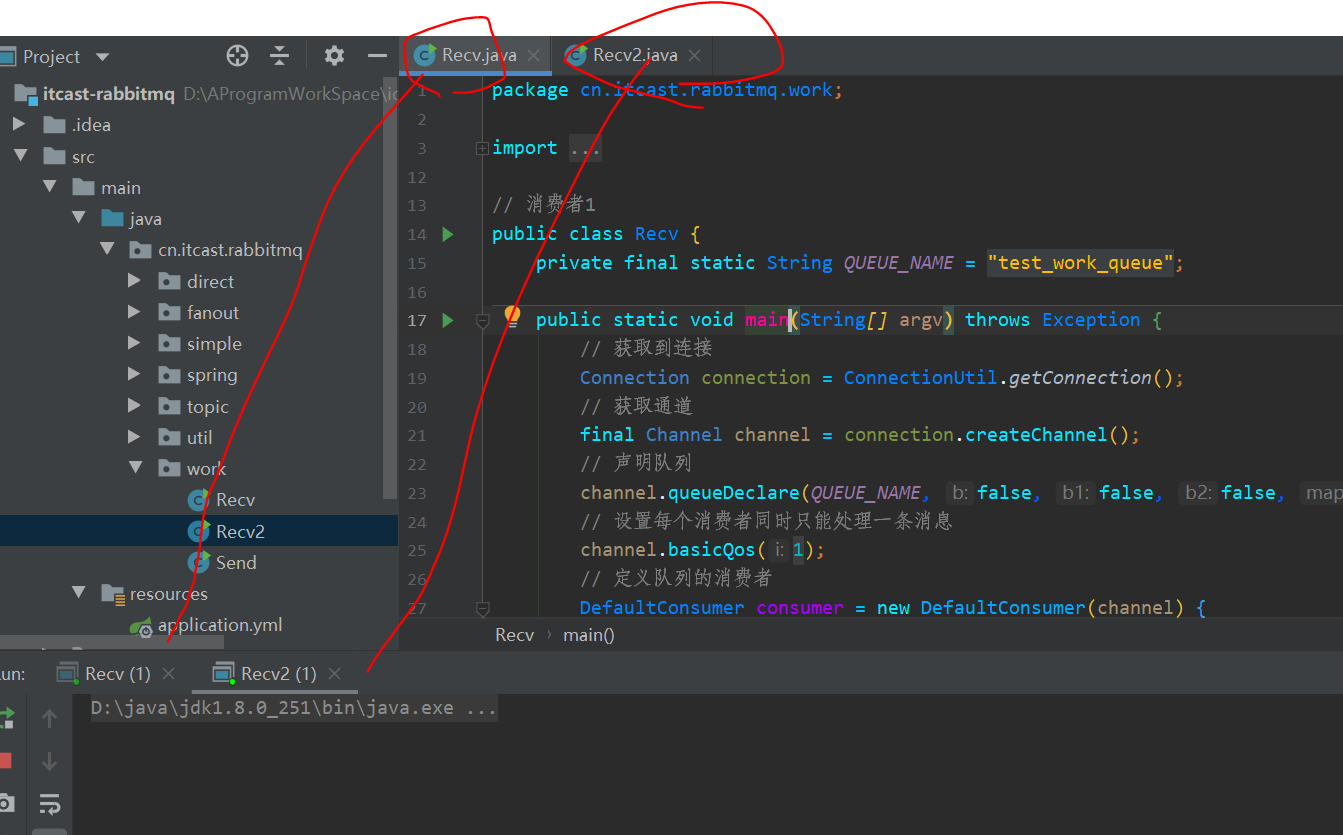This screenshot has width=1343, height=835.
Task: Select the Recv2 class in the tree
Action: [x=240, y=531]
